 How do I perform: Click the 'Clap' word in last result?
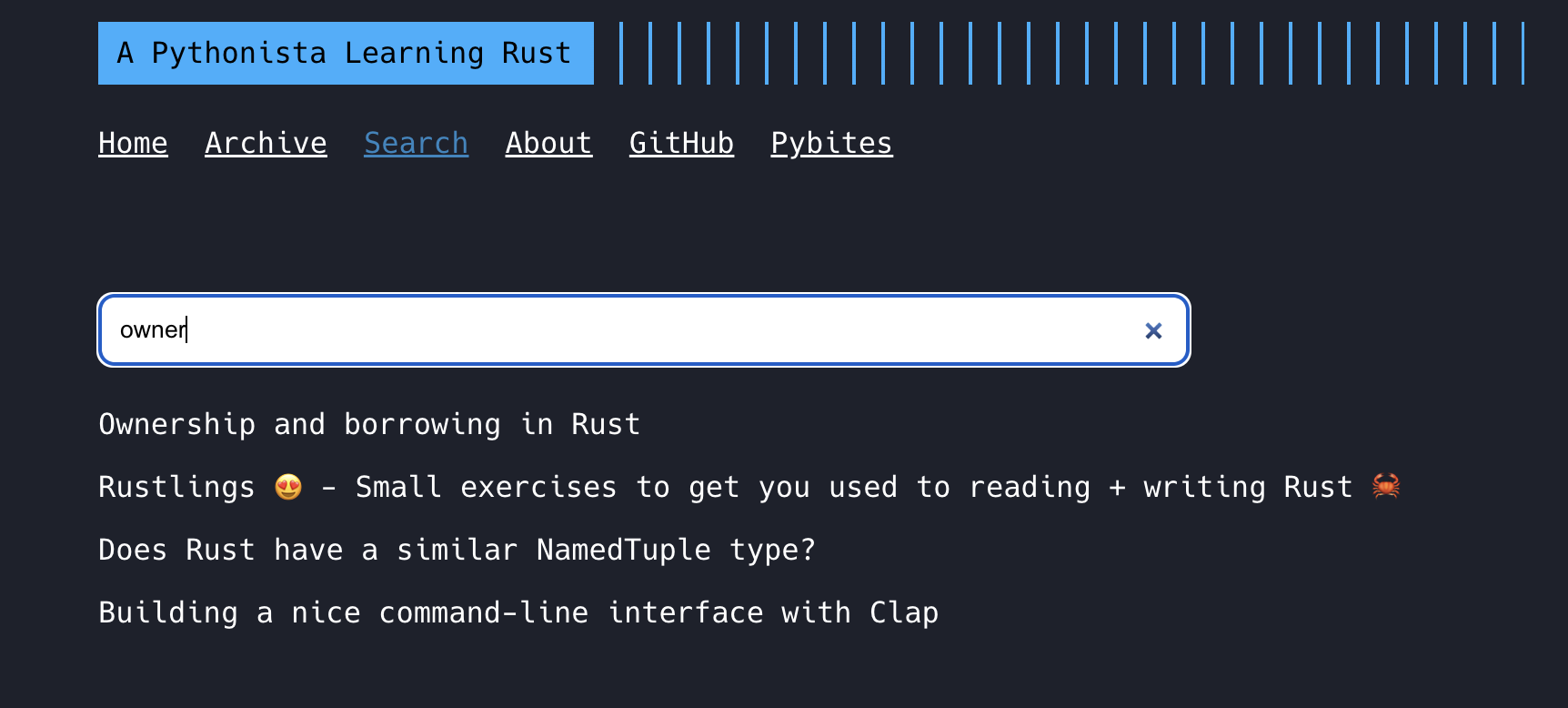[x=904, y=612]
